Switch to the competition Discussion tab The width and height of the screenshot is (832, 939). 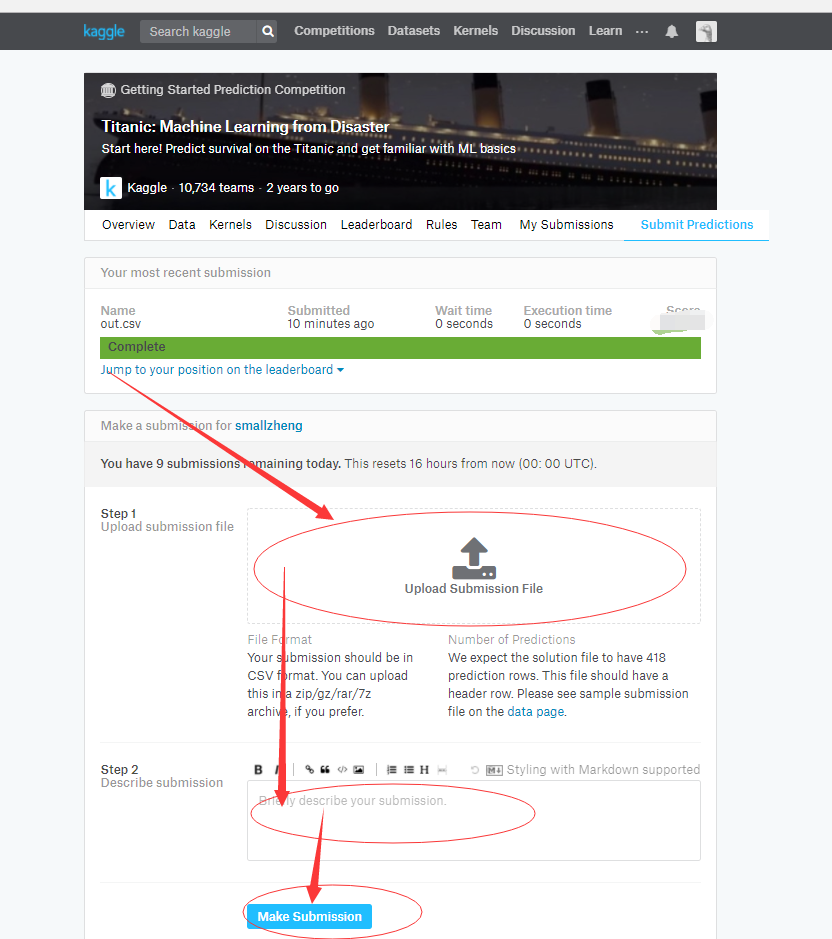pos(296,225)
